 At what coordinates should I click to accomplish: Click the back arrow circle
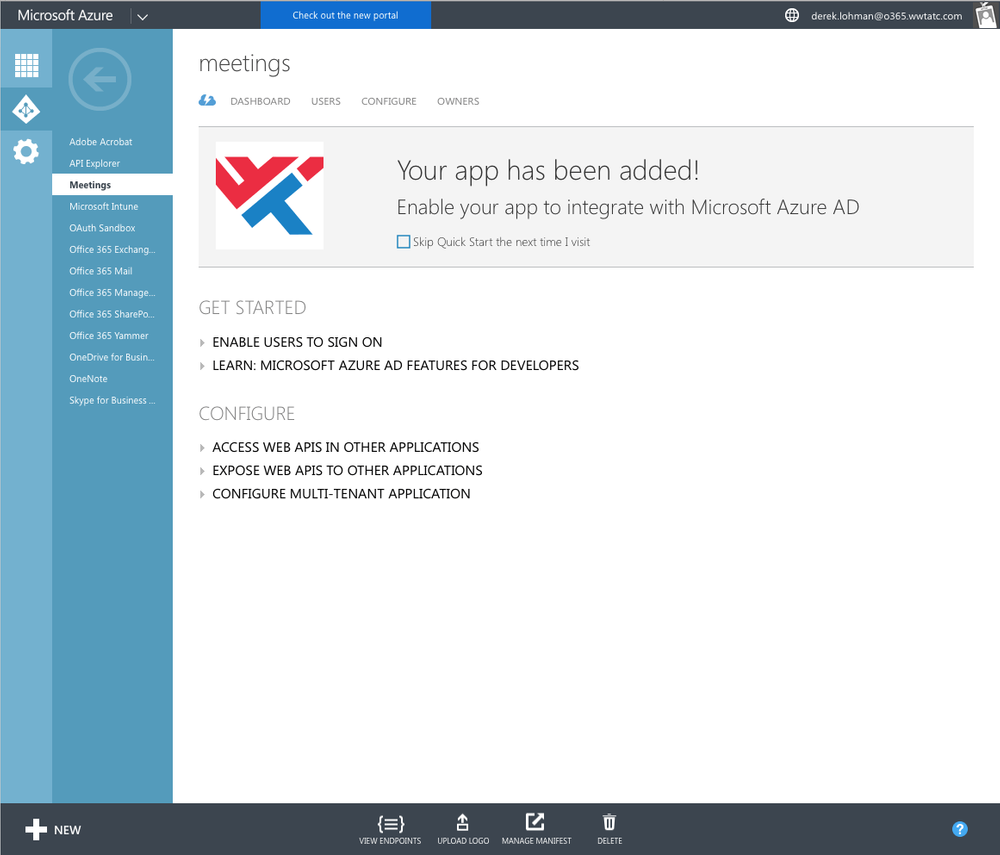(100, 80)
